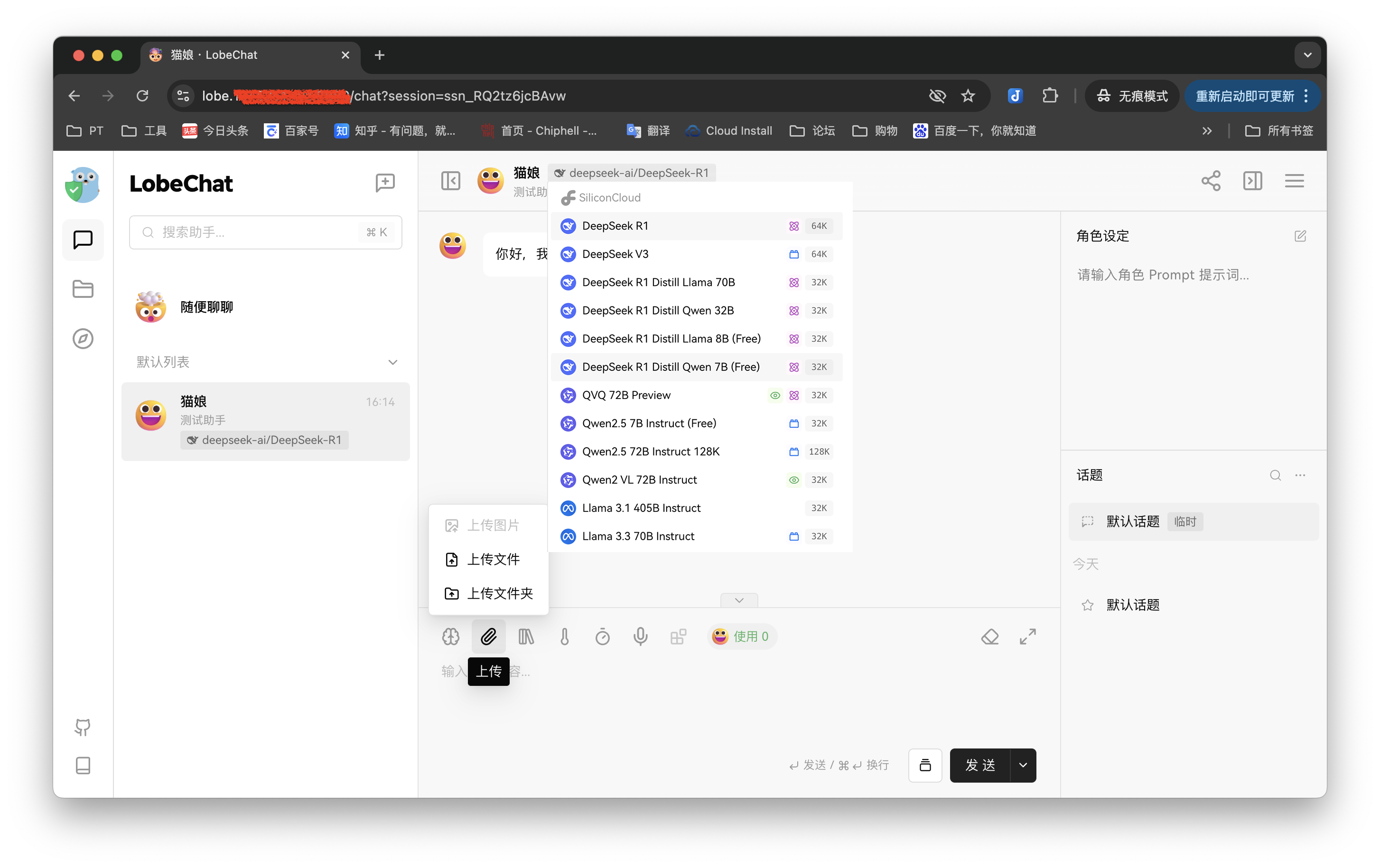Viewport: 1380px width, 868px height.
Task: Select Llama 3.3 70B Instruct
Action: click(x=696, y=536)
